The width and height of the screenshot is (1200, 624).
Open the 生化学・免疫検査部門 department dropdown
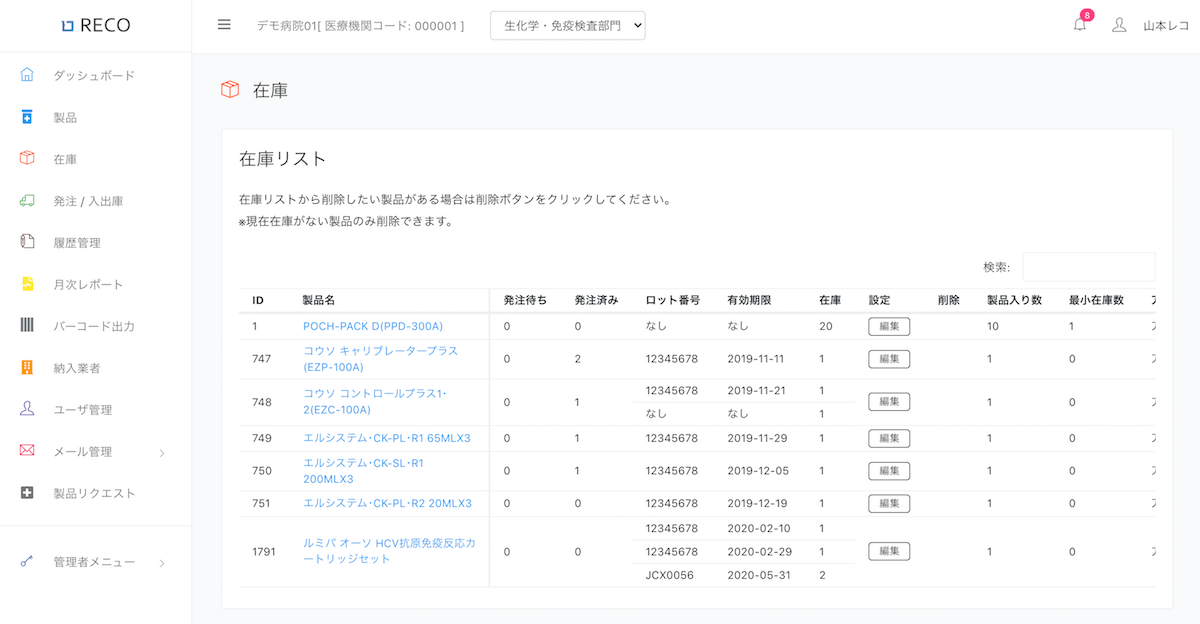[x=567, y=26]
